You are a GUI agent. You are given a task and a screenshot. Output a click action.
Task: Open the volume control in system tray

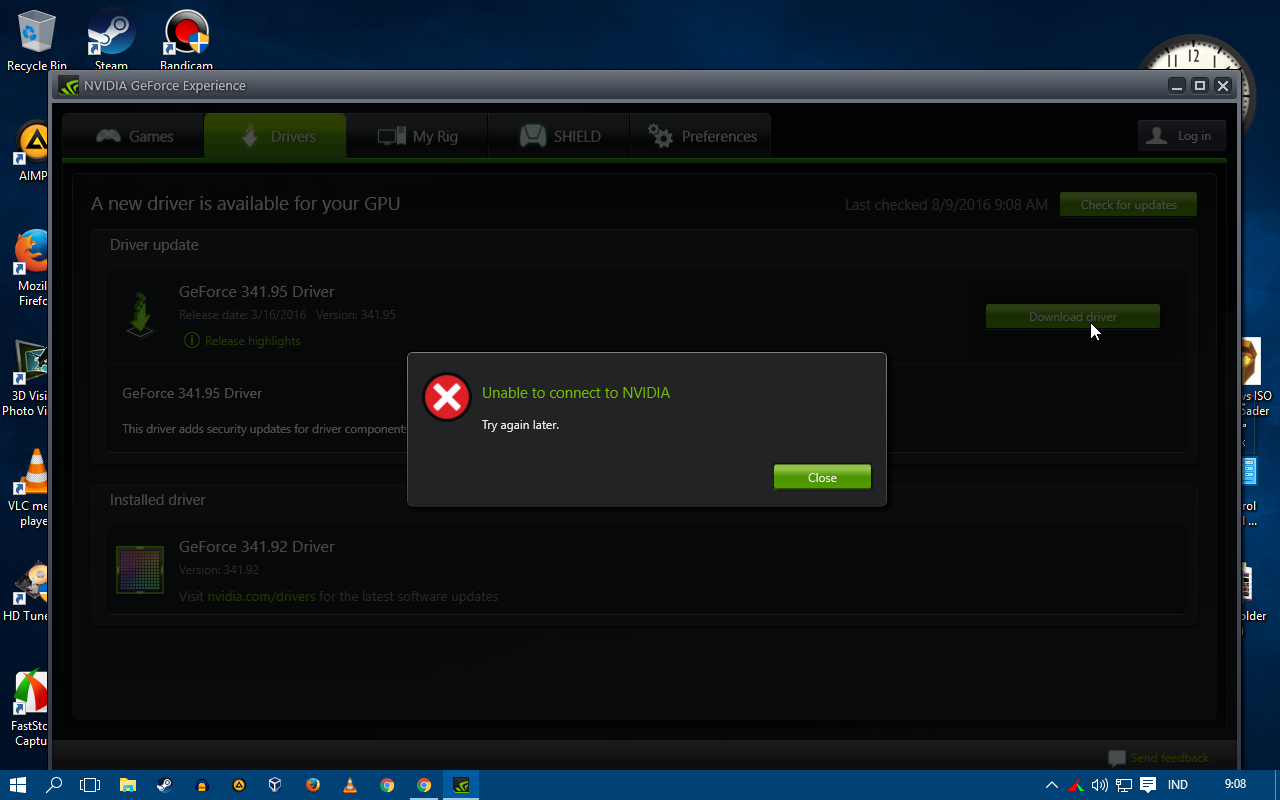click(1100, 785)
